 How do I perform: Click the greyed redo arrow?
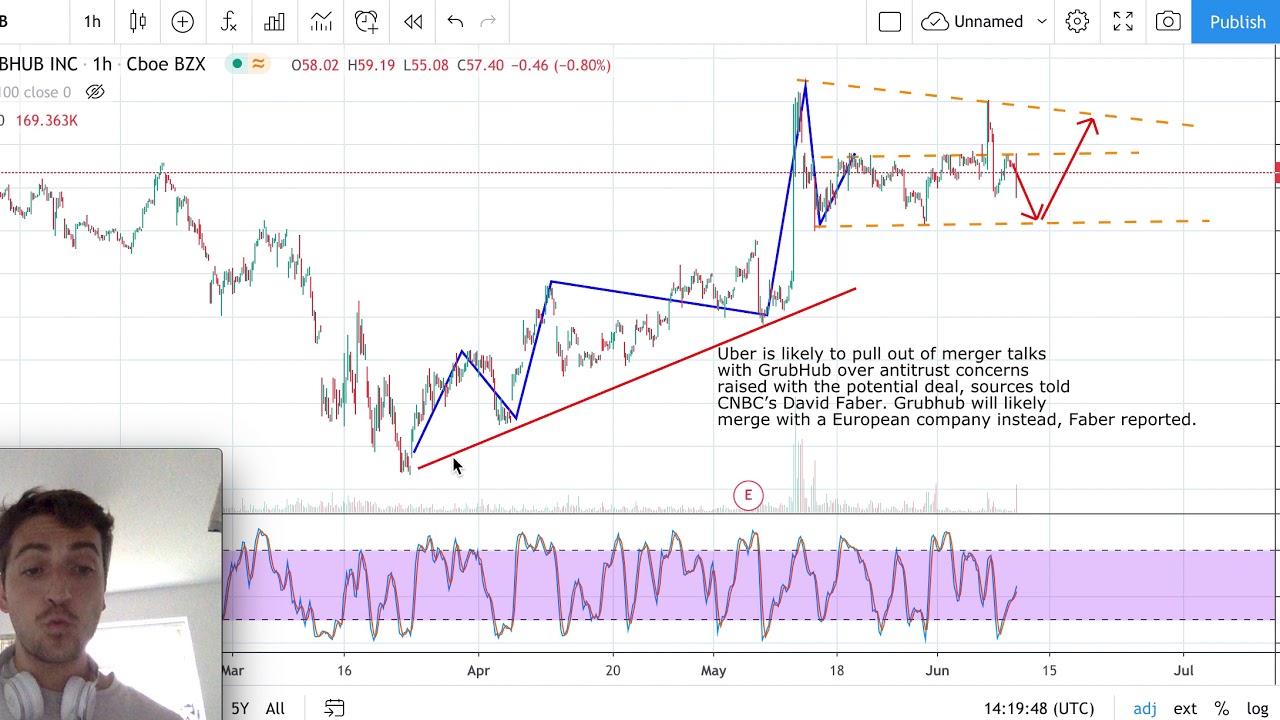(488, 21)
